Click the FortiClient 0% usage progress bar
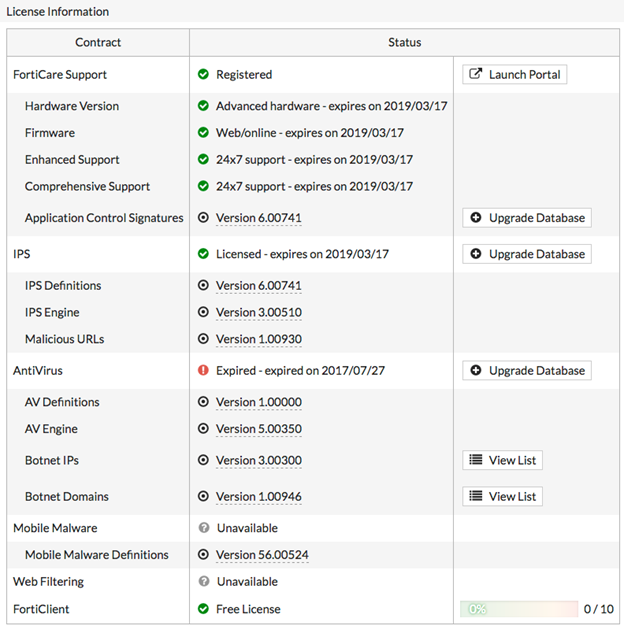The width and height of the screenshot is (624, 633). click(518, 609)
